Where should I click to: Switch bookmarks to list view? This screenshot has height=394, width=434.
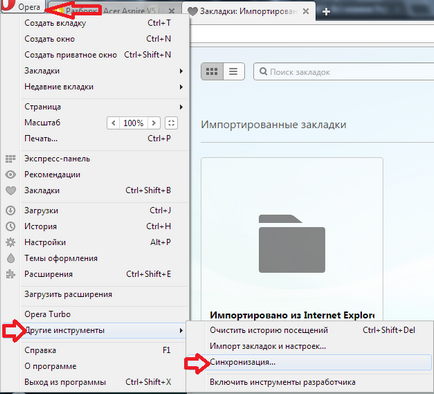coord(233,71)
